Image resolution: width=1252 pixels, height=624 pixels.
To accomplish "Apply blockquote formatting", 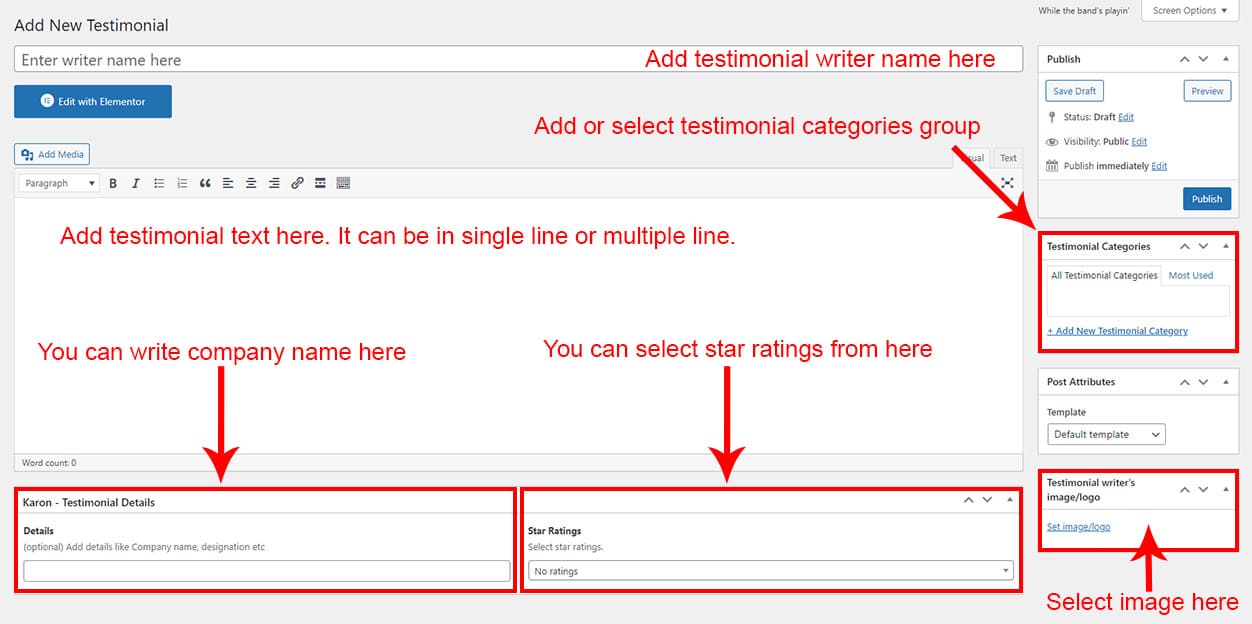I will [x=205, y=184].
